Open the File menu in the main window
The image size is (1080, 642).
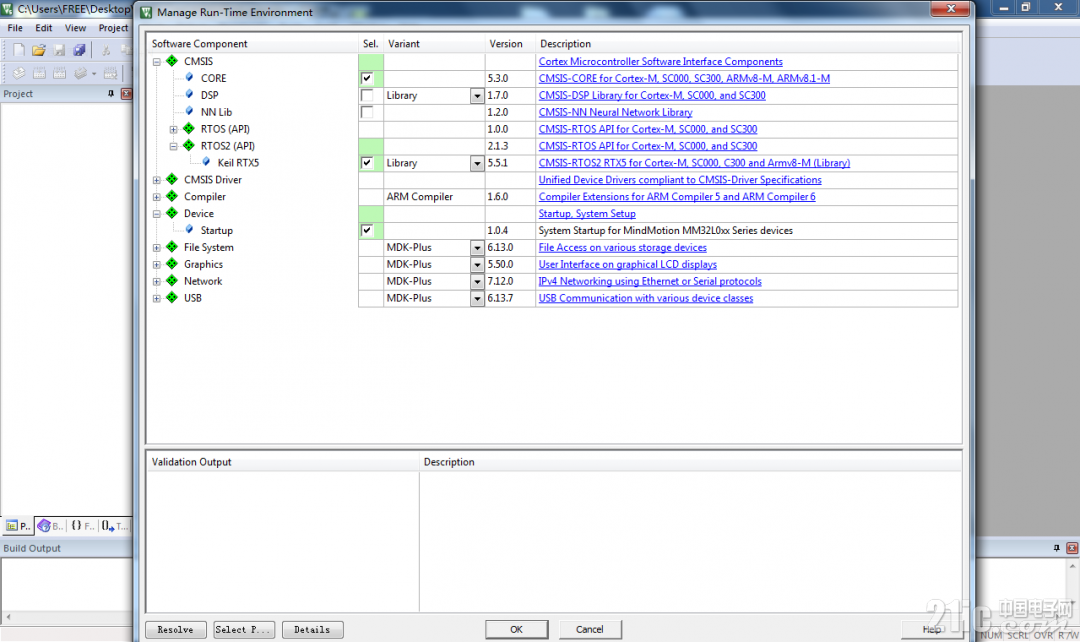click(15, 28)
